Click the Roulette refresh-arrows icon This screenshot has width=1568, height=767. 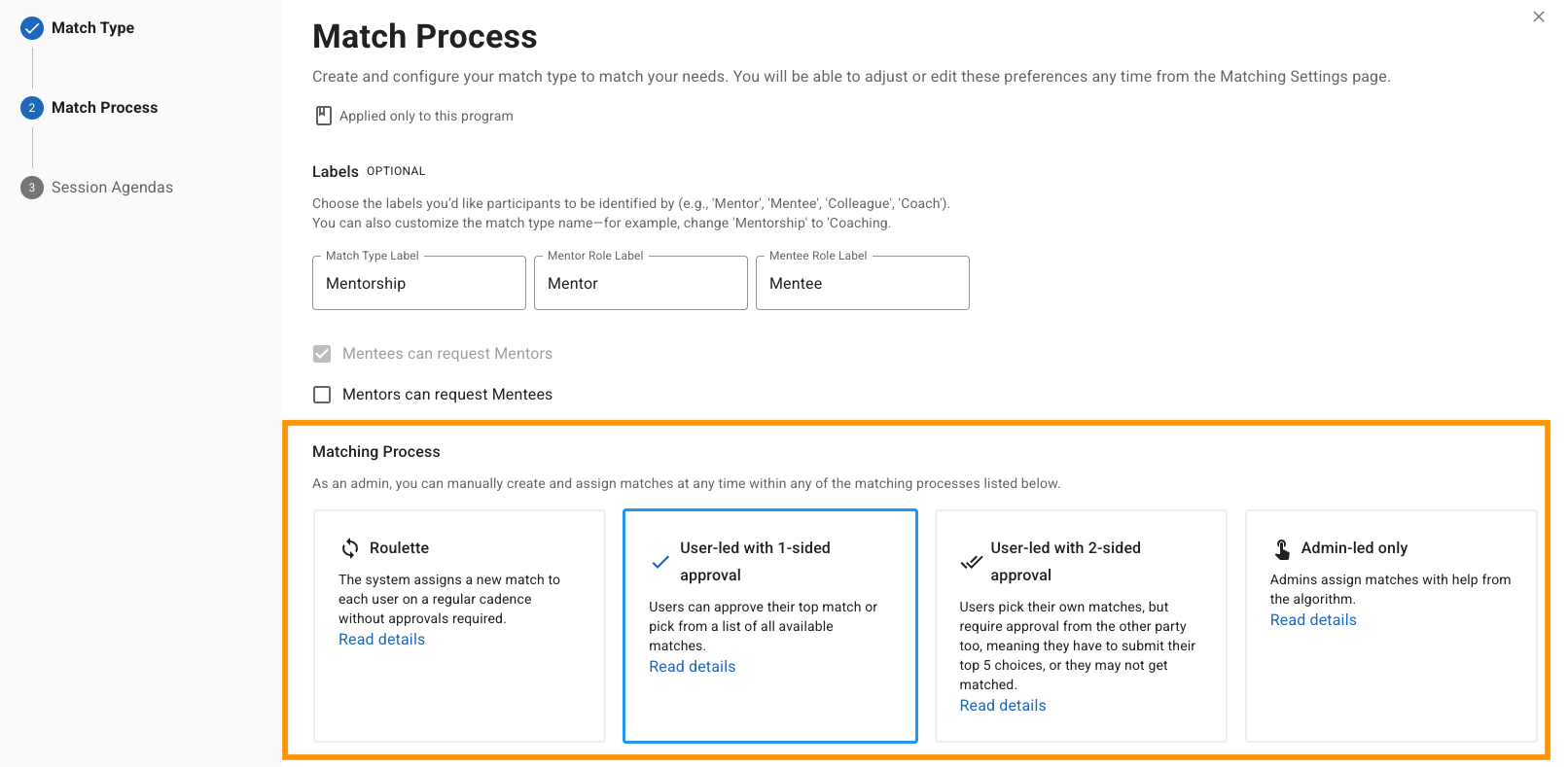point(350,548)
